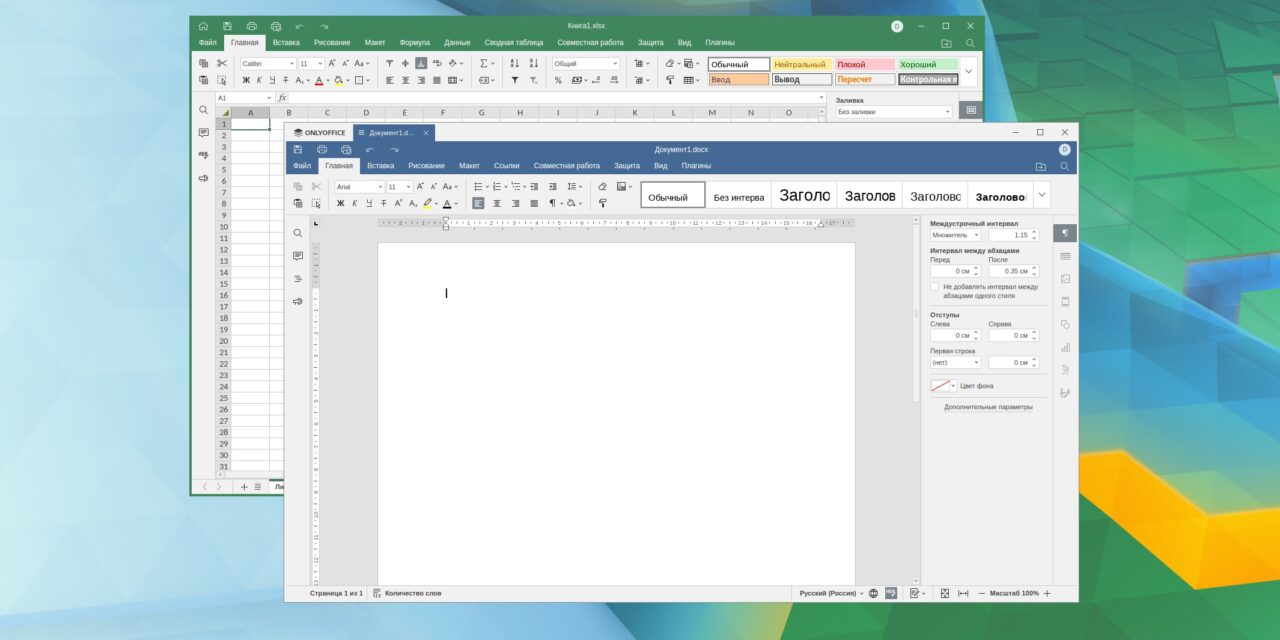The image size is (1280, 640).
Task: Open the Comments panel in the left sidebar
Action: 297,257
